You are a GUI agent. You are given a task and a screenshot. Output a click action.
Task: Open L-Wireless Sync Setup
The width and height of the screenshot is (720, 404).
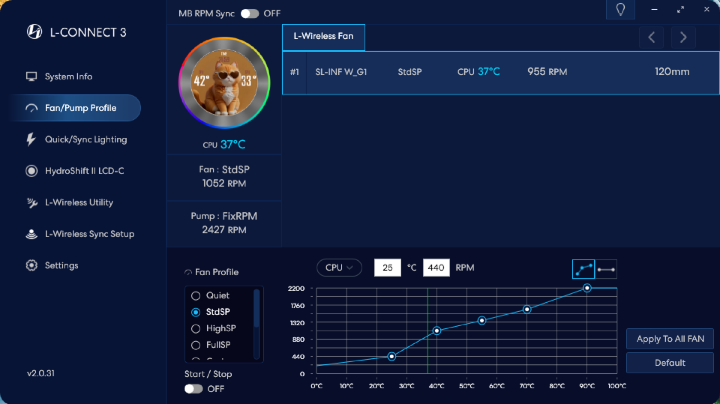(89, 234)
